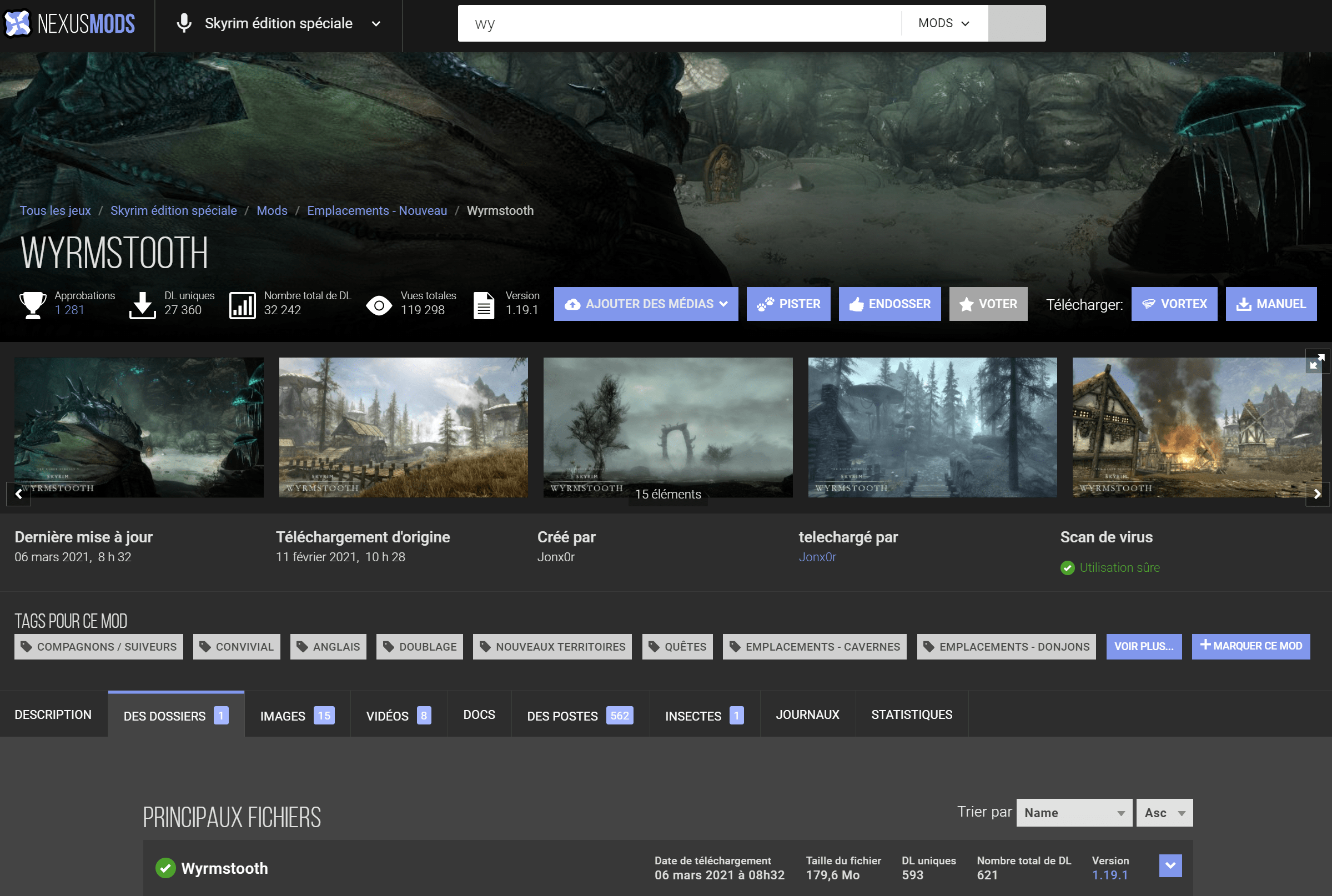
Task: Open the Asc sort order dropdown
Action: pos(1164,813)
